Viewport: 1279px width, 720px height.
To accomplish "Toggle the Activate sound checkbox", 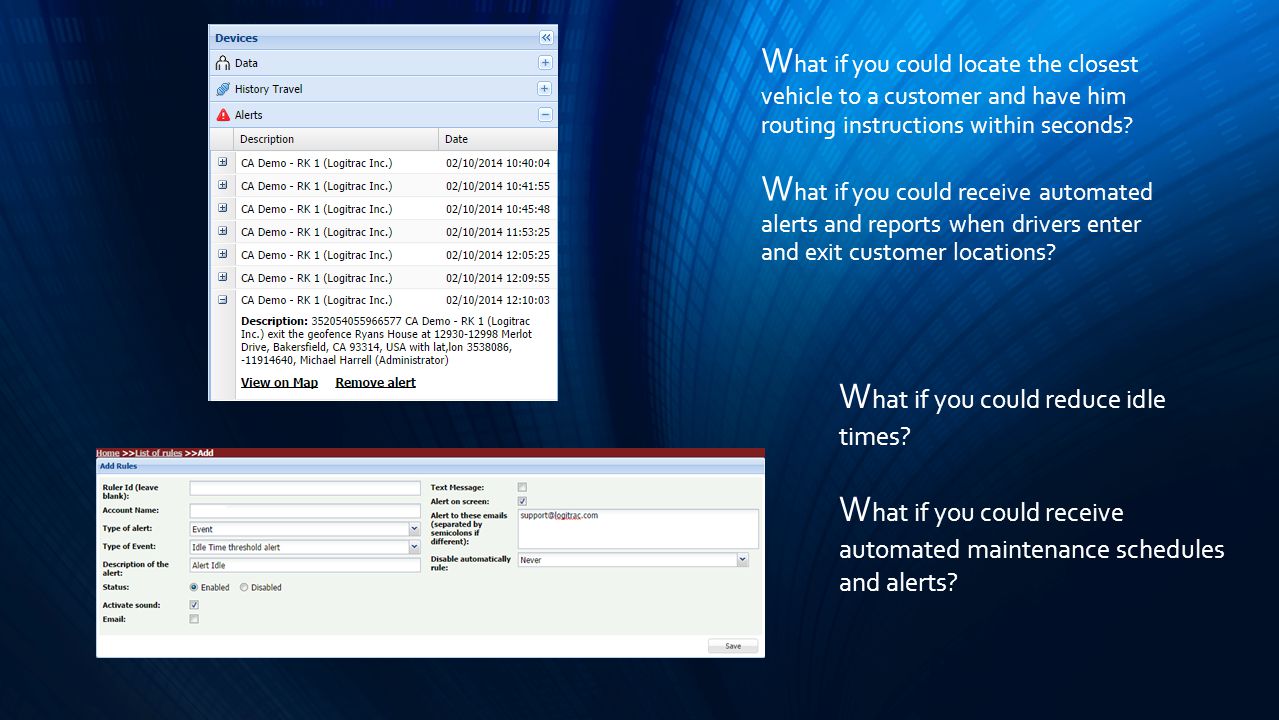I will (x=194, y=605).
